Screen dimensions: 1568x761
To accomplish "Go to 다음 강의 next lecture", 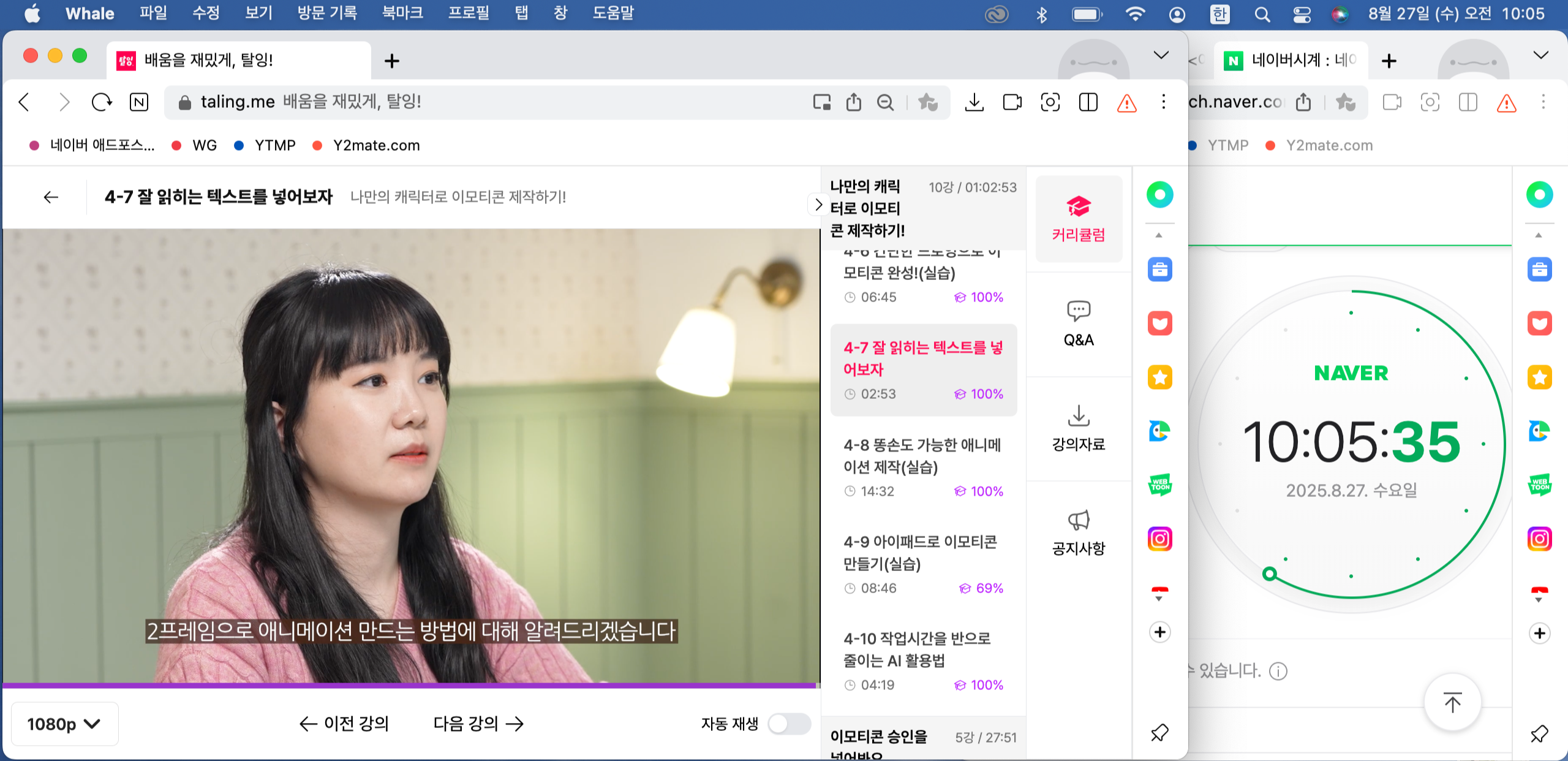I will coord(478,724).
